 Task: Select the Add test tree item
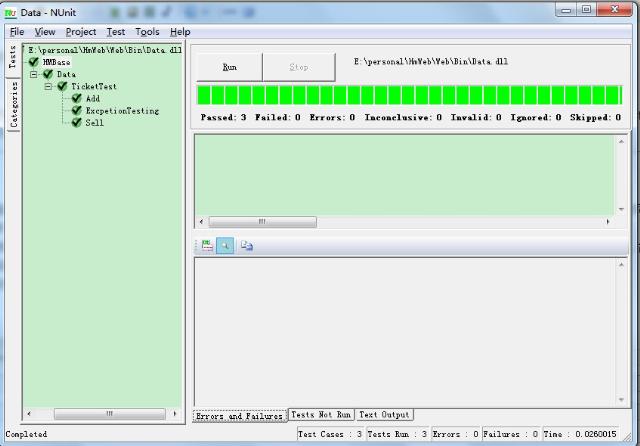click(x=93, y=98)
